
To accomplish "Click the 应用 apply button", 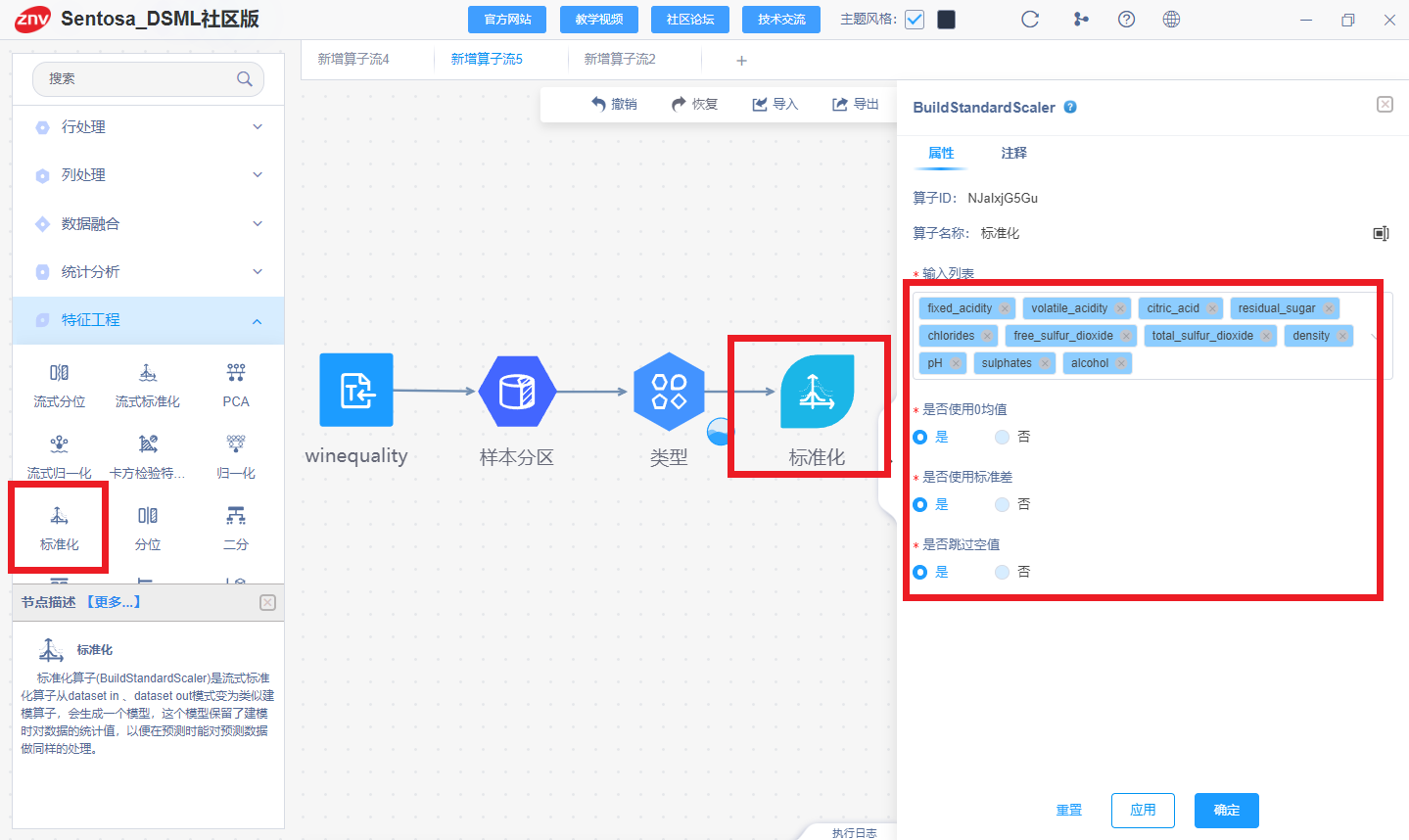I will (x=1143, y=810).
